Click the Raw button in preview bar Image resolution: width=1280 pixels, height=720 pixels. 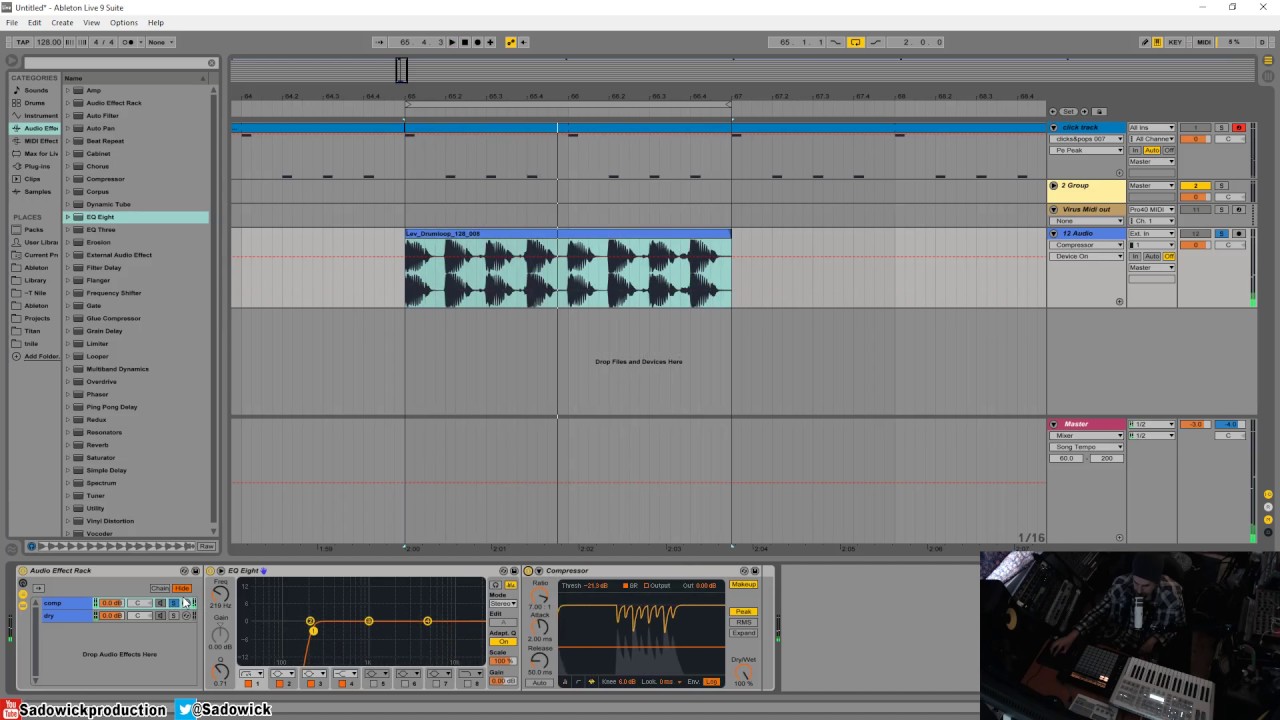click(206, 546)
